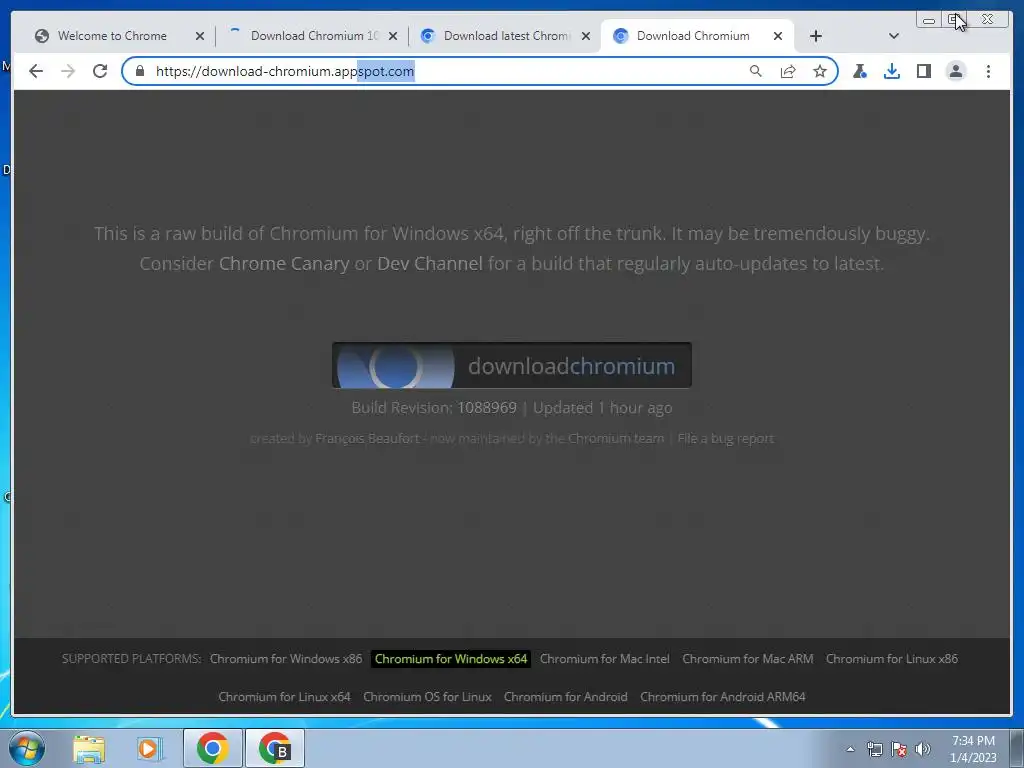Open Chrome three-dot menu
The image size is (1024, 768).
click(988, 71)
